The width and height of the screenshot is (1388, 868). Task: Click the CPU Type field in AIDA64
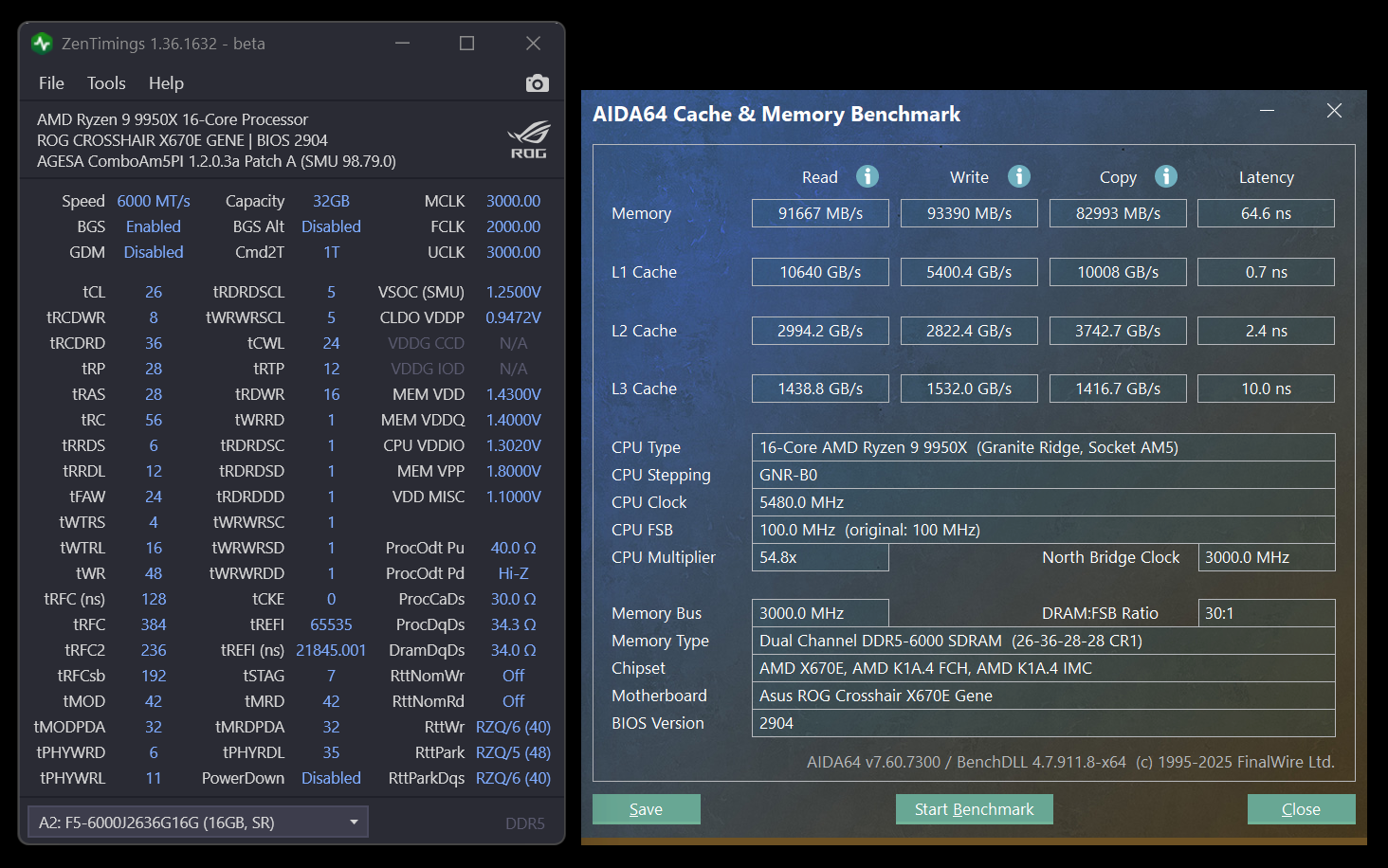pos(1043,447)
